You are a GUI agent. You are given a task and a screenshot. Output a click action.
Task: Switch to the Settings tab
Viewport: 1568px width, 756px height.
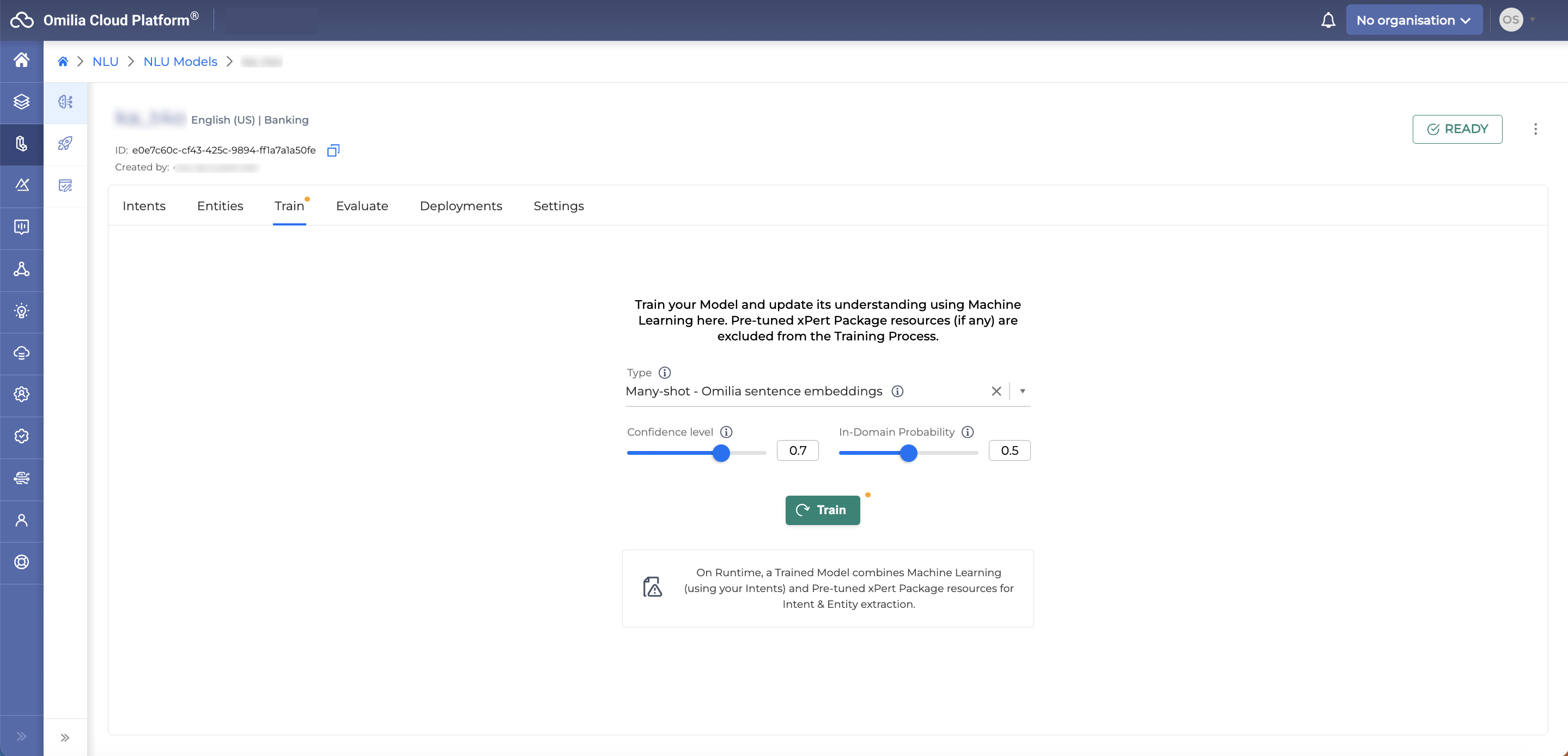pos(558,206)
